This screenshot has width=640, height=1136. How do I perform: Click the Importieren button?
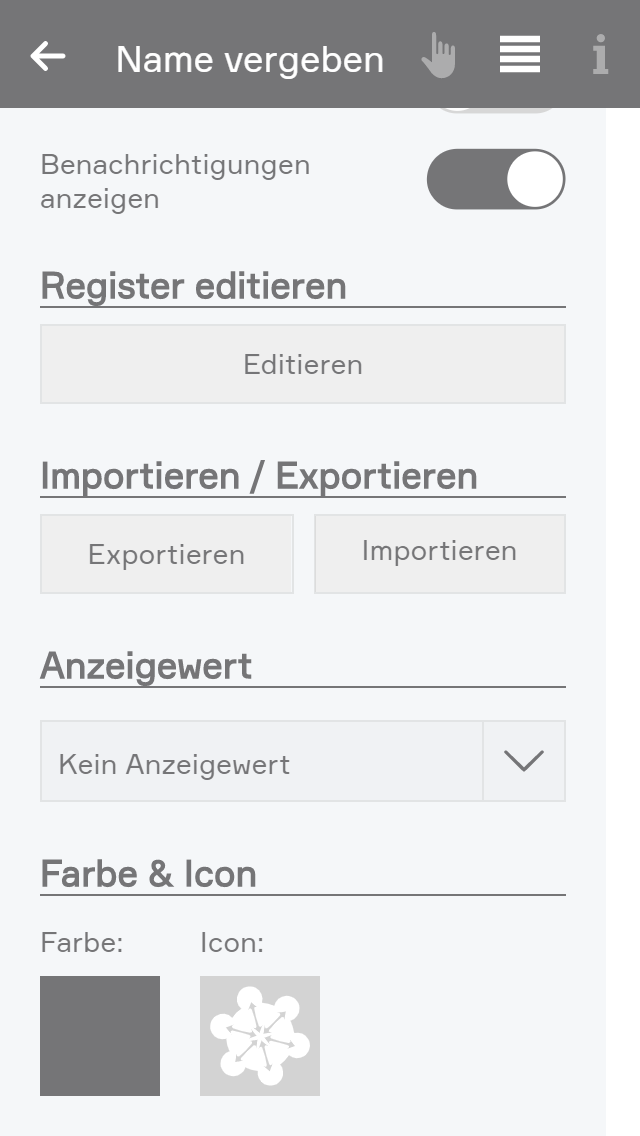(x=440, y=553)
